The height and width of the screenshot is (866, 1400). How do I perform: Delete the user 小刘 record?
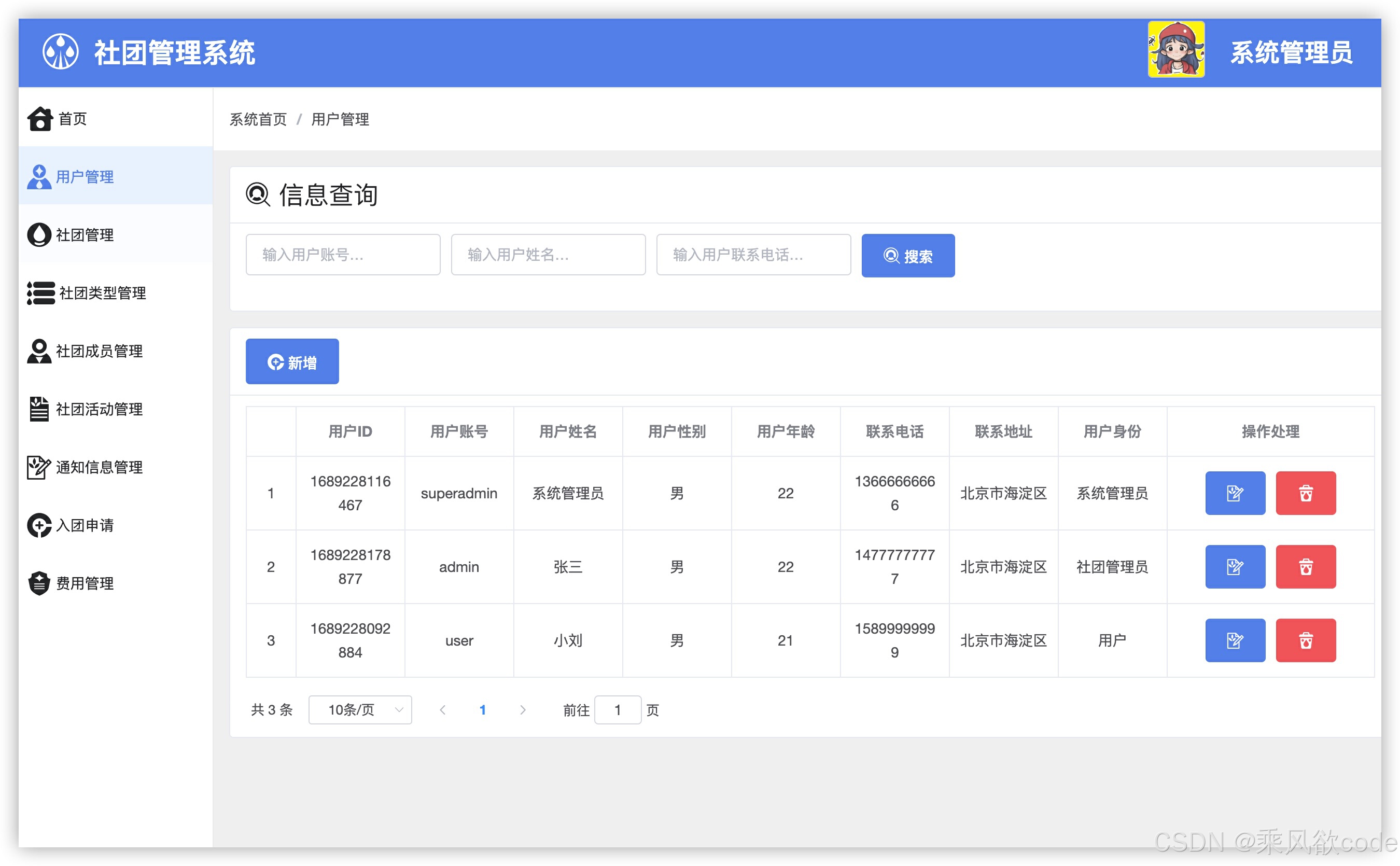(1306, 640)
